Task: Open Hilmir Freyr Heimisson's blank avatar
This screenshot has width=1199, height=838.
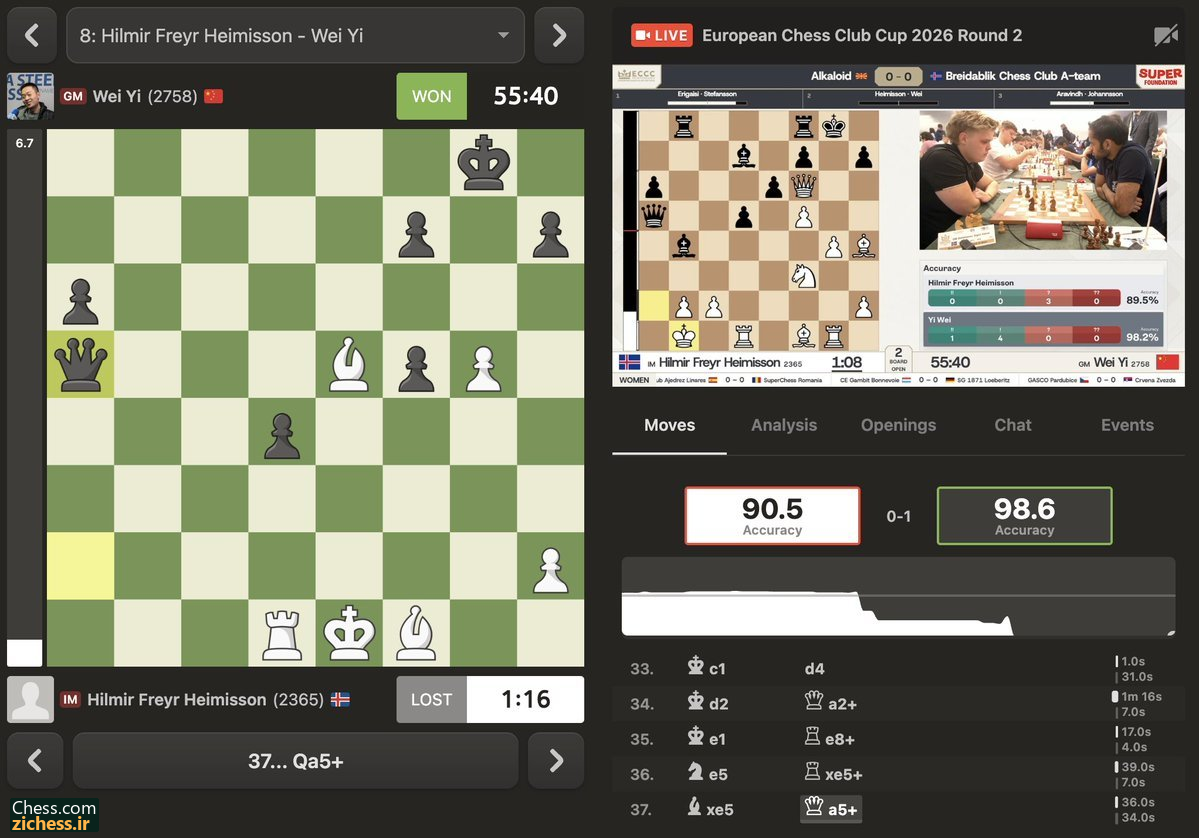Action: click(31, 699)
